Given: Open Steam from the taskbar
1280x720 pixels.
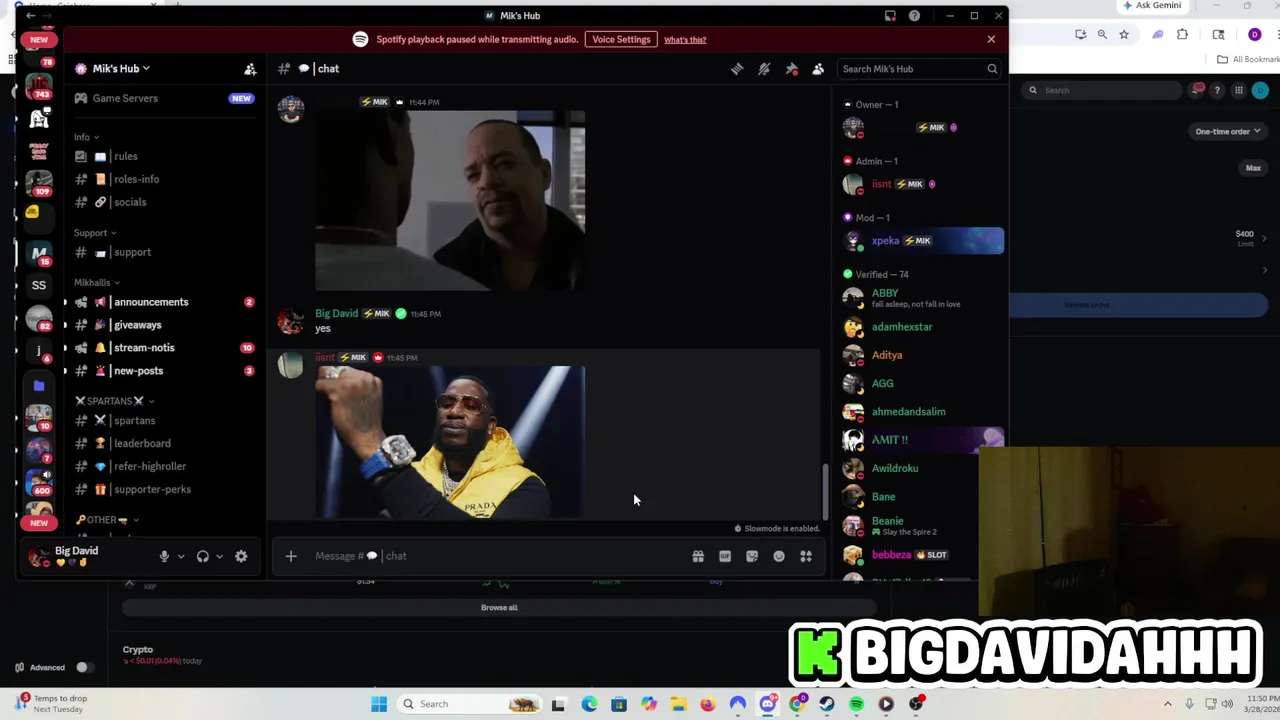Looking at the screenshot, I should click(x=826, y=704).
